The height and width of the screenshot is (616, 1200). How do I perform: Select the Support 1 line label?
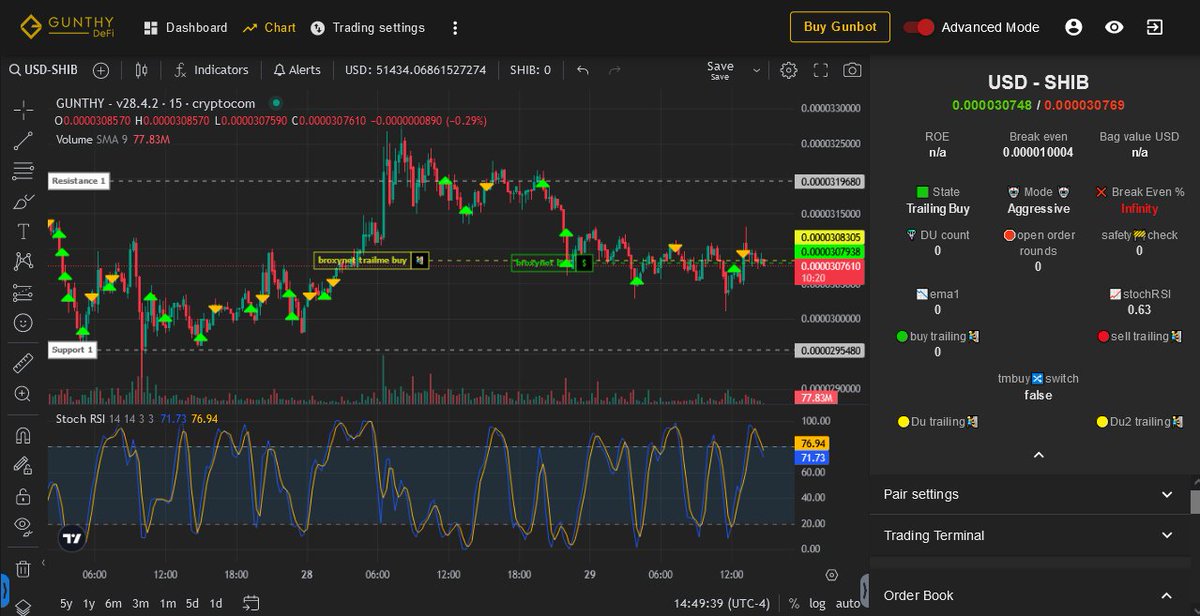(x=73, y=350)
